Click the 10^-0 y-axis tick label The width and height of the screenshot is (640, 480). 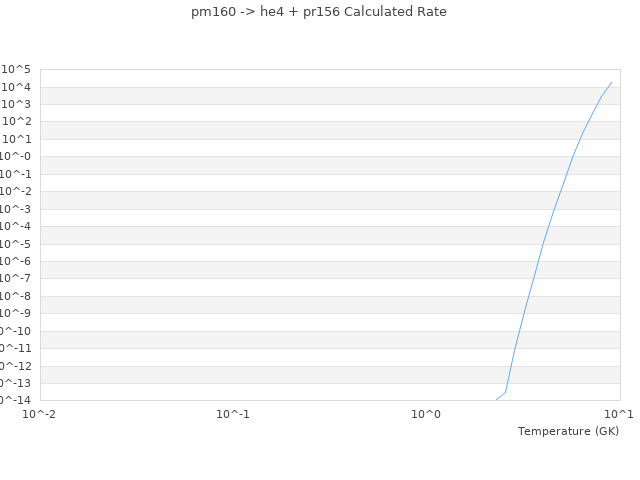click(16, 156)
